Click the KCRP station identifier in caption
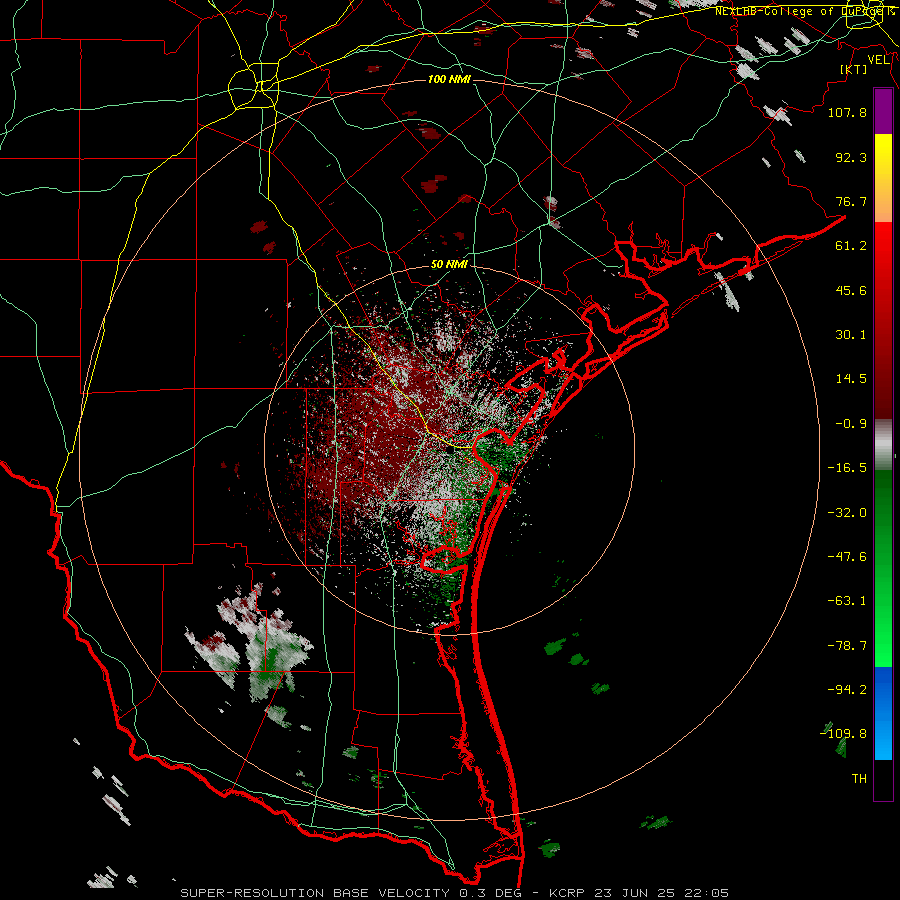The image size is (900, 900). (567, 893)
